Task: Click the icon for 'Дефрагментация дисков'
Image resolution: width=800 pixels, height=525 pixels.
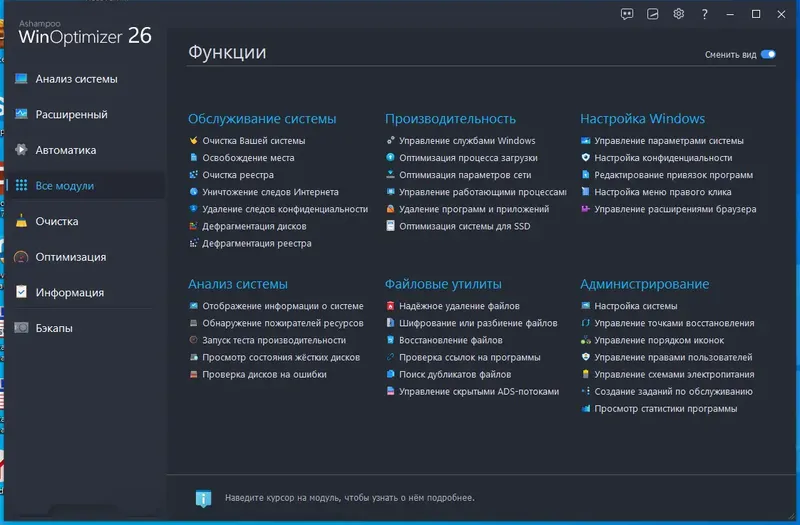Action: (193, 226)
